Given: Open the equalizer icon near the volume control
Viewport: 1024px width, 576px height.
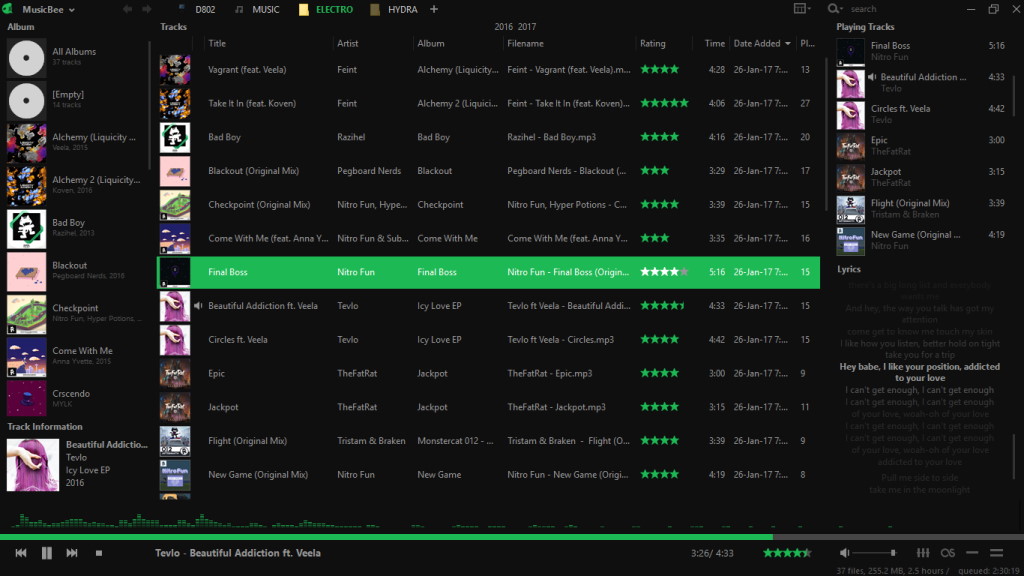Looking at the screenshot, I should coord(923,552).
